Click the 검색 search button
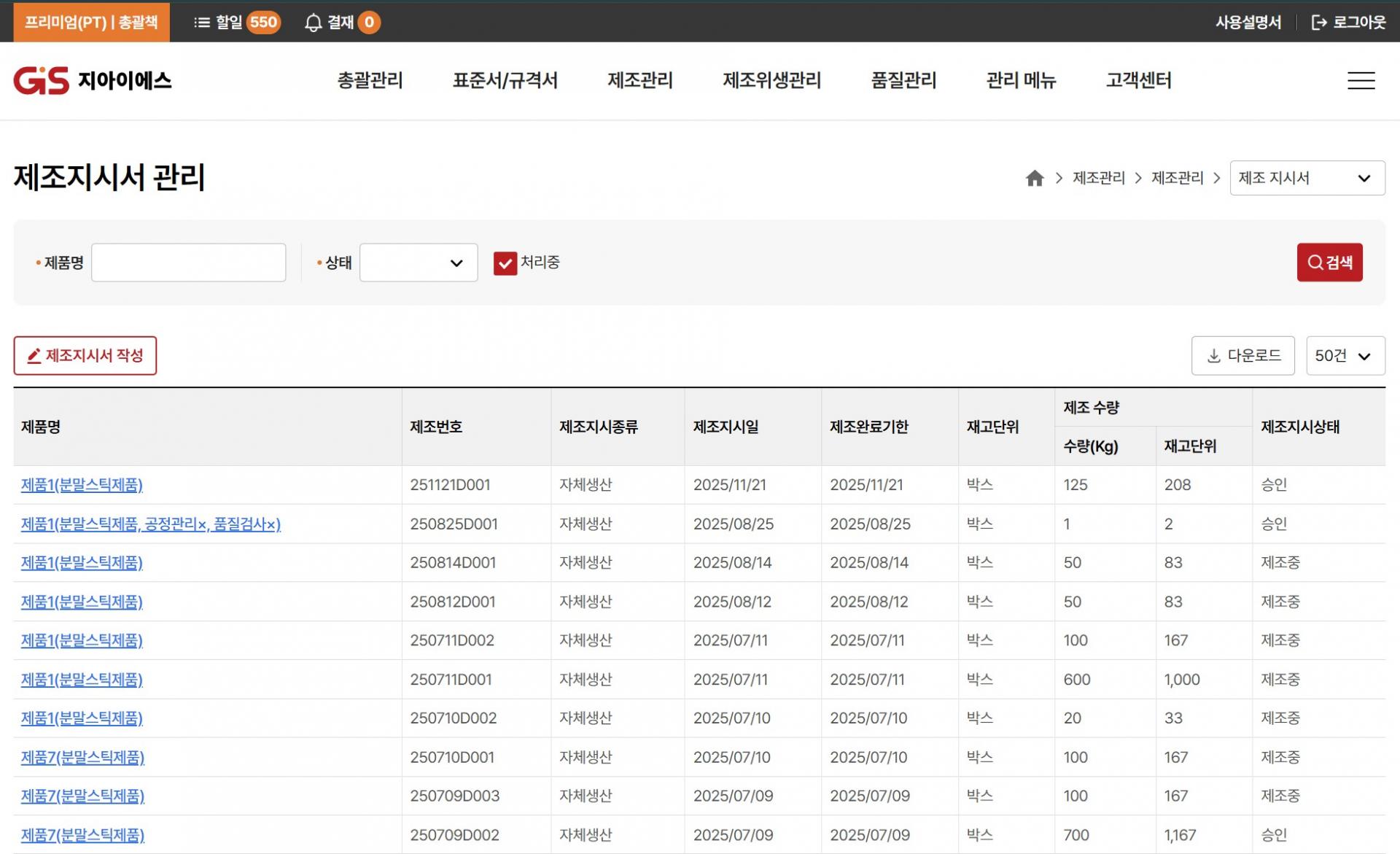1400x854 pixels. (x=1329, y=263)
